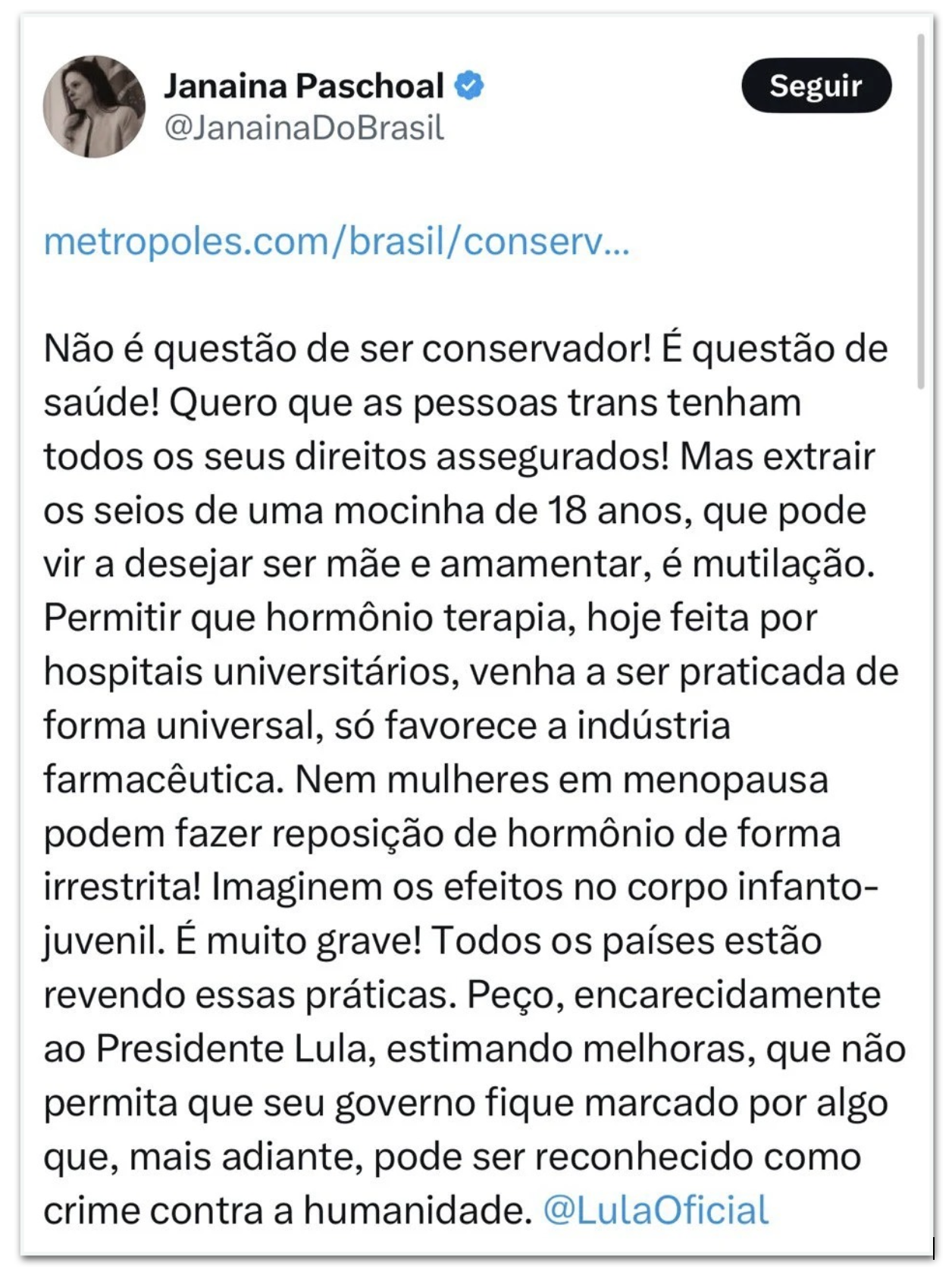952x1275 pixels.
Task: Select the line "todos os seus direitos assegurados"
Action: pos(355,457)
